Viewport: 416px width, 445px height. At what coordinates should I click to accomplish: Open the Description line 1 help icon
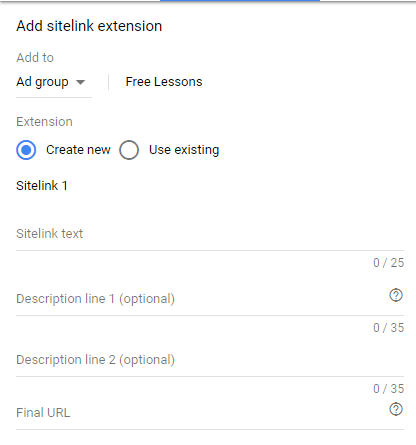point(396,295)
